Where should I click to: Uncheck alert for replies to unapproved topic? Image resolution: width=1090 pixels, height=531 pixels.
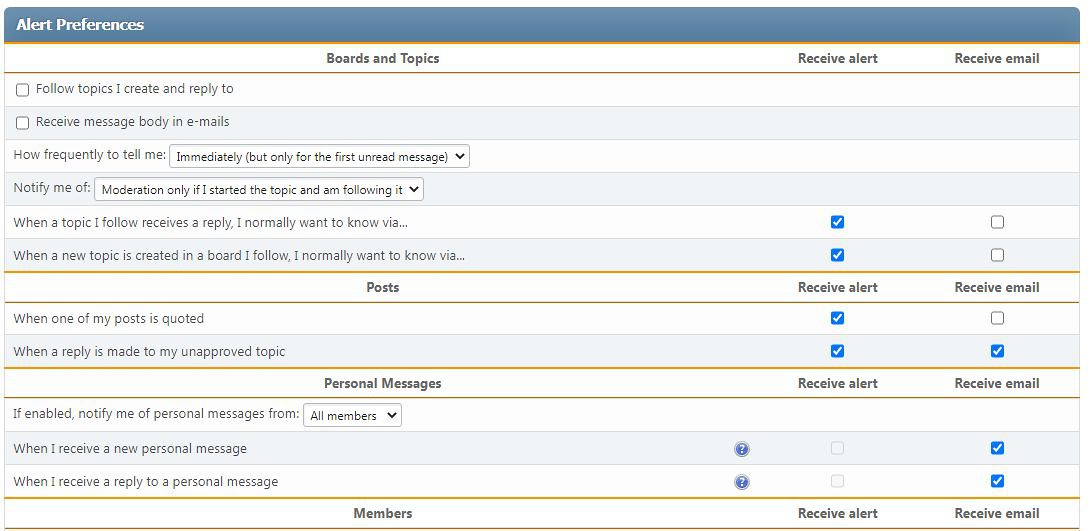837,351
